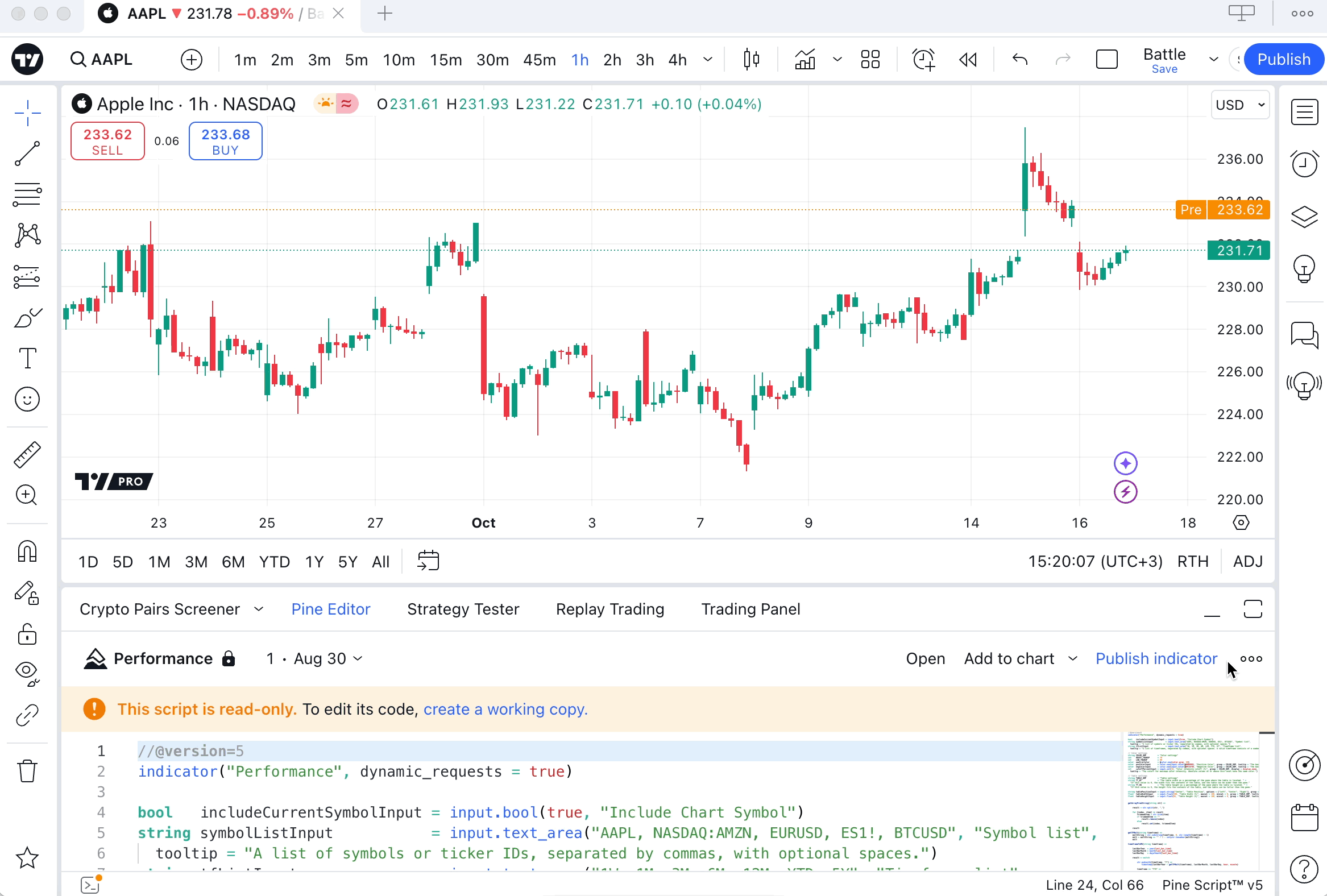The image size is (1327, 896).
Task: Undo the last chart action
Action: (x=1020, y=59)
